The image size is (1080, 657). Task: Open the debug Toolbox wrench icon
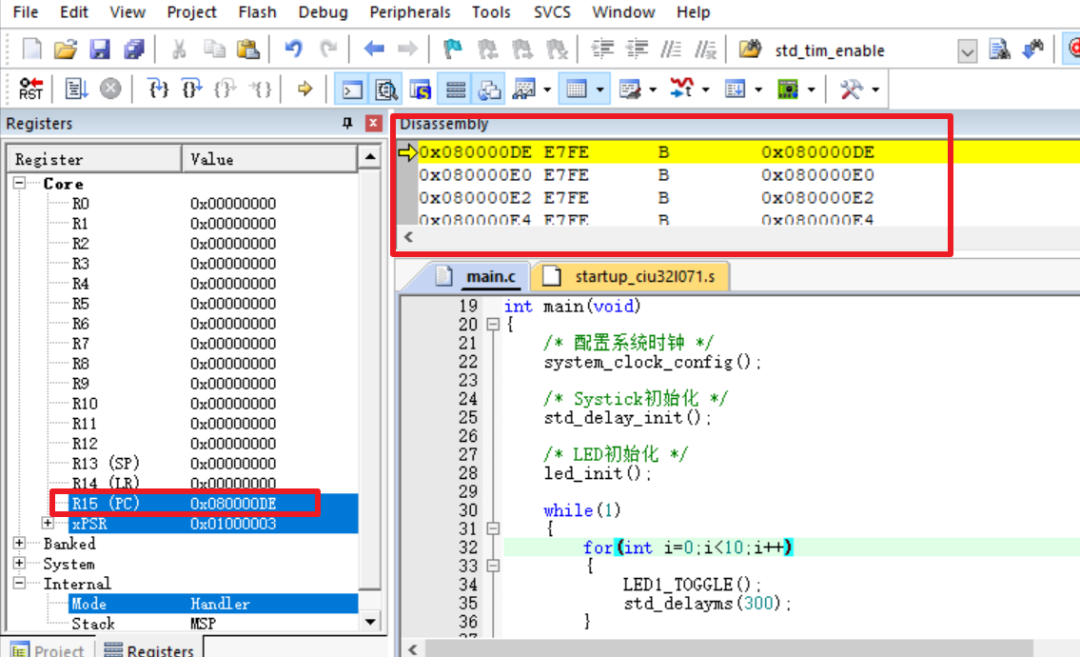851,90
